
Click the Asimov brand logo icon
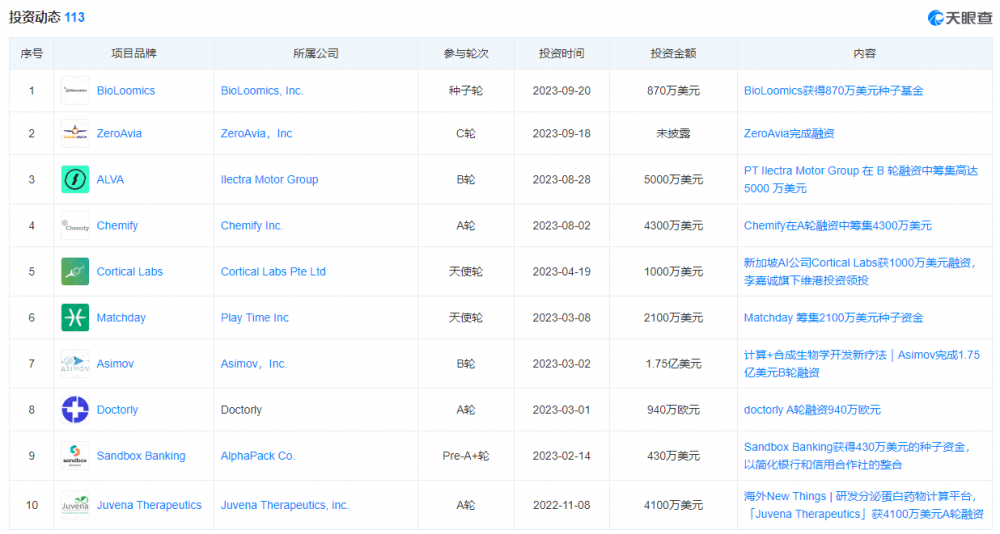coord(75,363)
